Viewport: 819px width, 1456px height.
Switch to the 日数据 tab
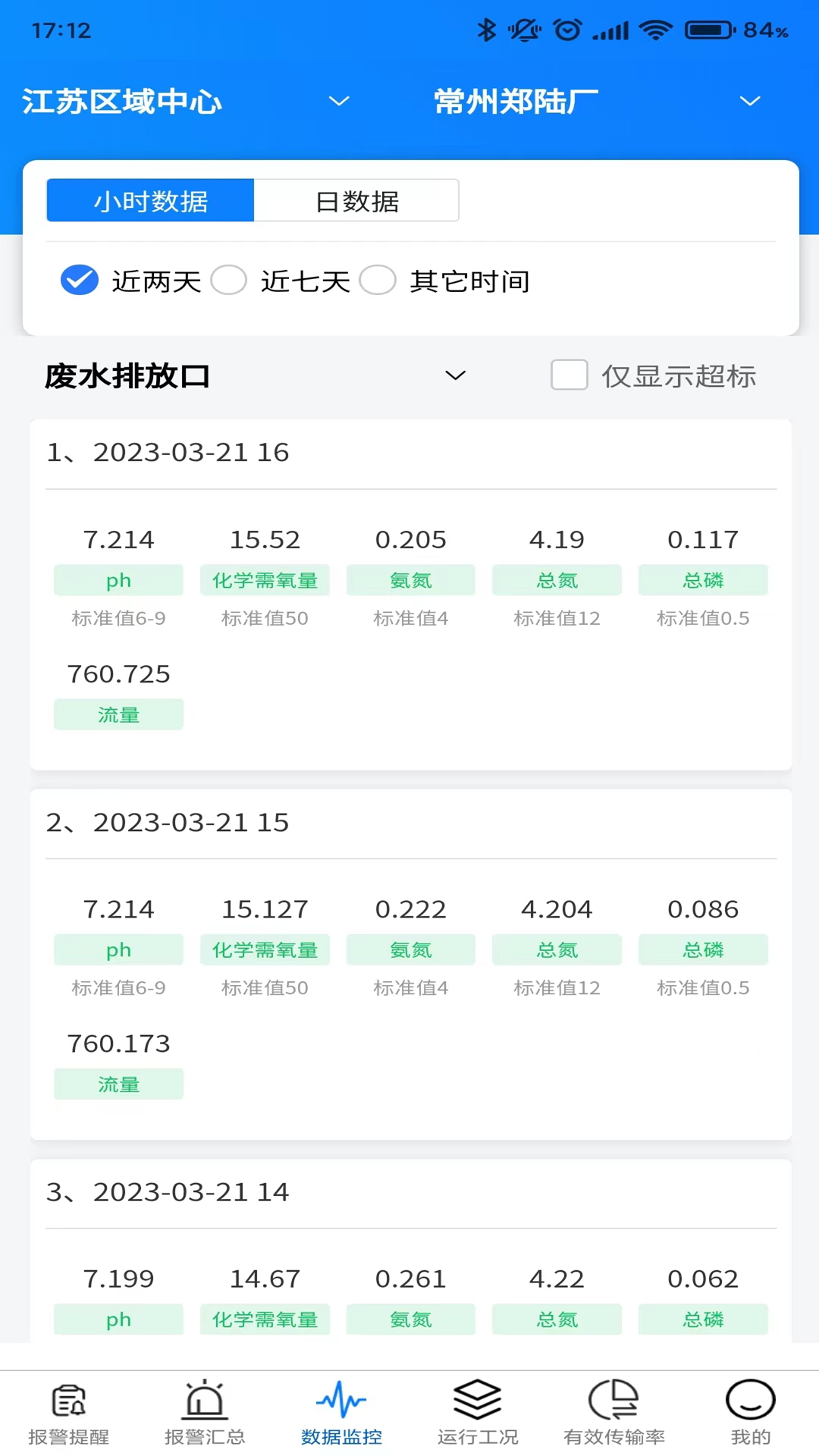(x=356, y=201)
